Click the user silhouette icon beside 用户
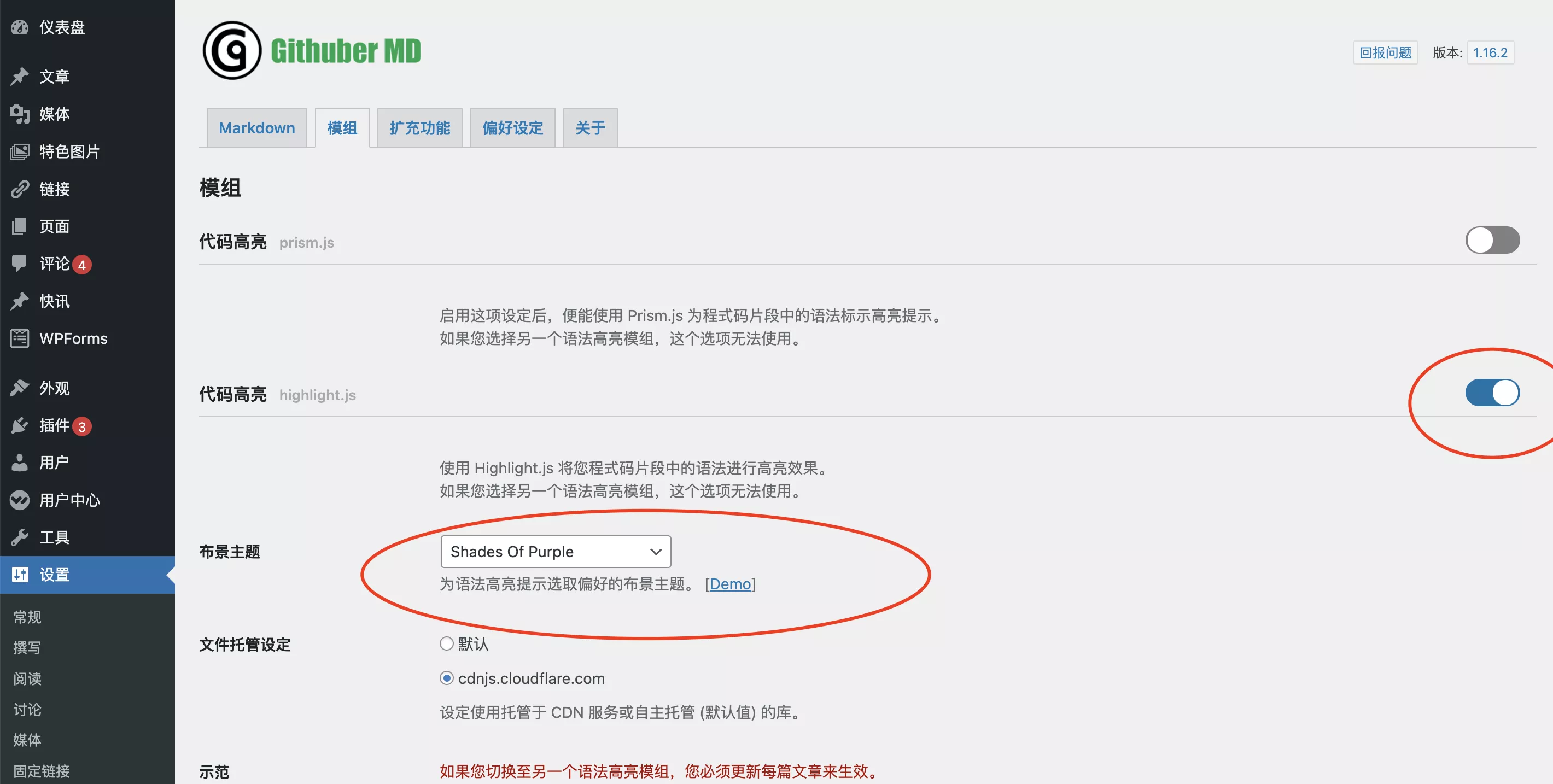 tap(19, 463)
